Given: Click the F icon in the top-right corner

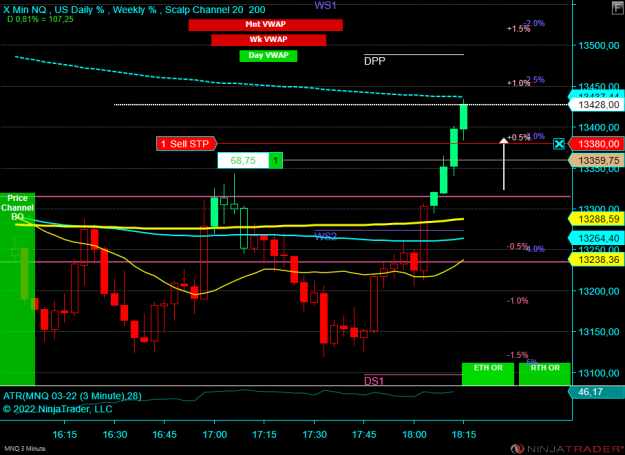Looking at the screenshot, I should click(x=617, y=8).
